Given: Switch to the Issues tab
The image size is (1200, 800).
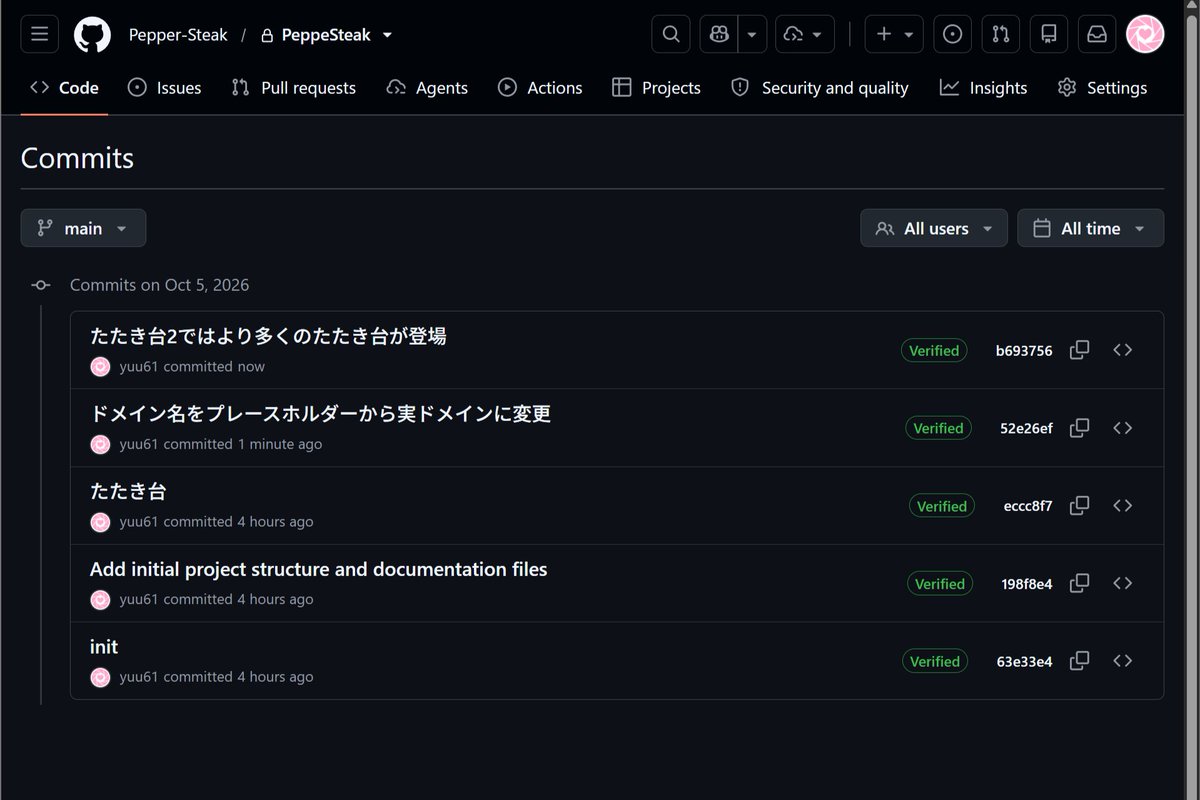Looking at the screenshot, I should (x=165, y=88).
